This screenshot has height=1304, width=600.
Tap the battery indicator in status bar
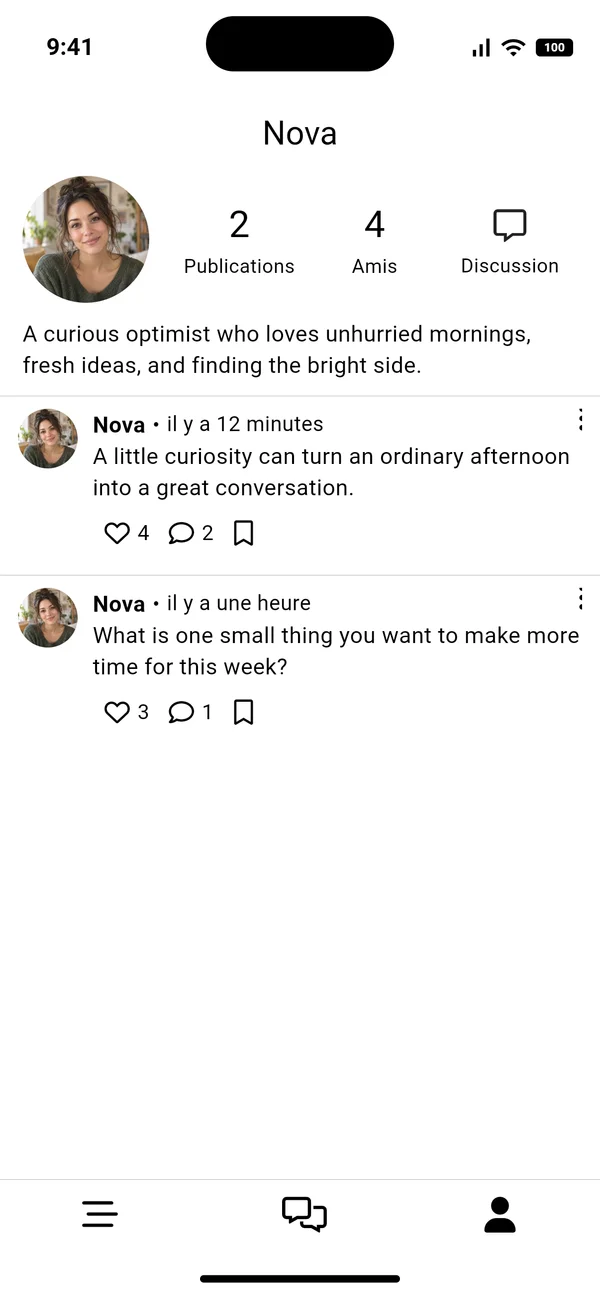coord(555,47)
